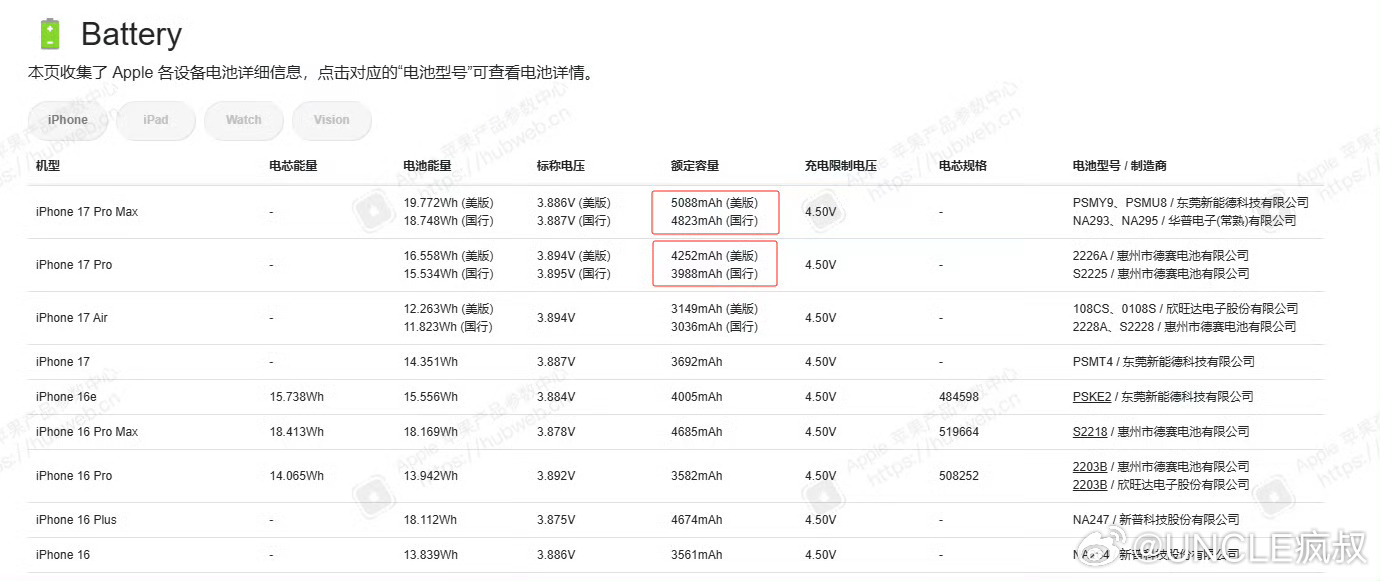Select the iPhone 16 Pro row name
The height and width of the screenshot is (581, 1380).
tap(74, 476)
